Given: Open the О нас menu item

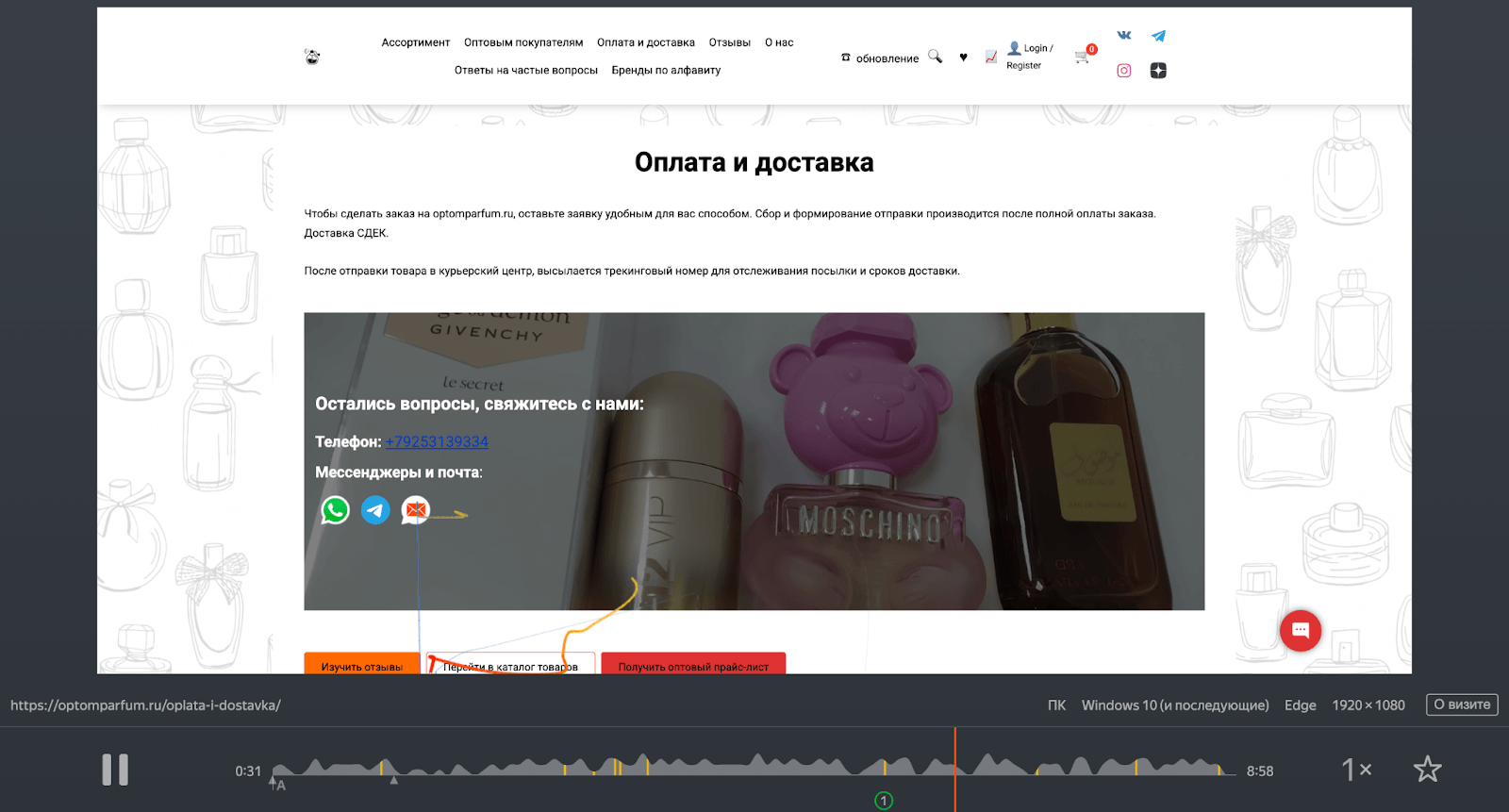Looking at the screenshot, I should tap(779, 42).
